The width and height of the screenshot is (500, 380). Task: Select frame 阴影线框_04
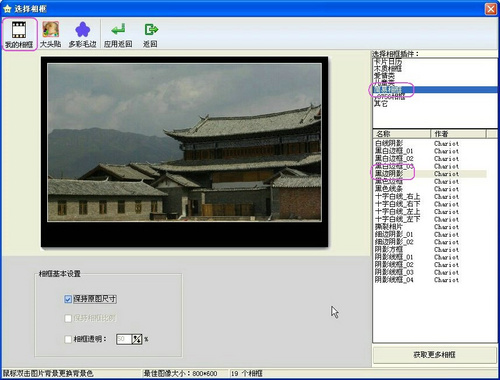394,280
